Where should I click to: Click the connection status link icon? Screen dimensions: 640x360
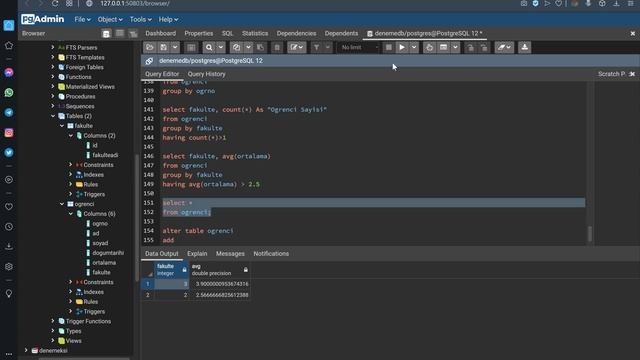point(149,61)
